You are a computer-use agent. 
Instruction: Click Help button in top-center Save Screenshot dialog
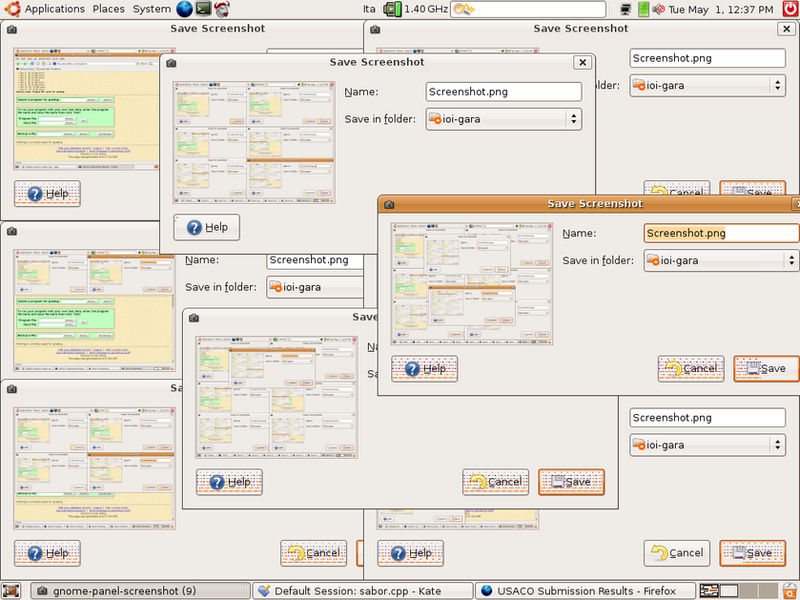[207, 227]
